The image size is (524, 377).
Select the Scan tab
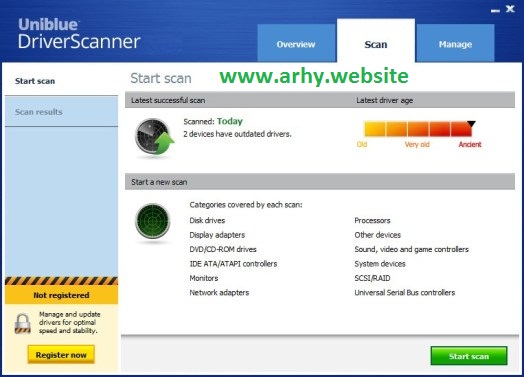click(x=376, y=41)
